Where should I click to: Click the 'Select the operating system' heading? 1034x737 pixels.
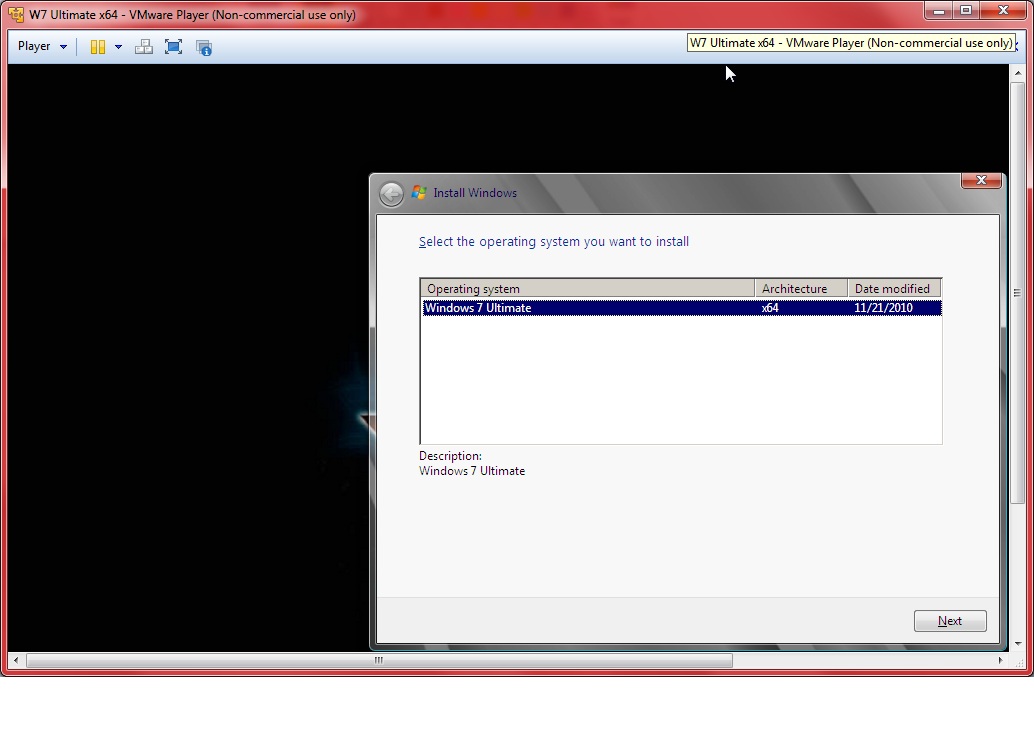click(554, 242)
